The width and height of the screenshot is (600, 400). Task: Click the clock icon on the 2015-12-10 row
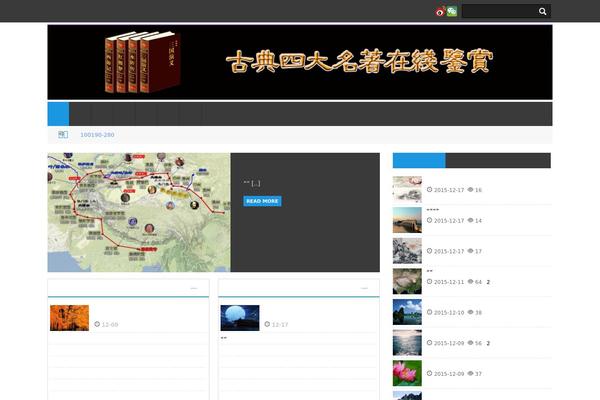tap(429, 312)
